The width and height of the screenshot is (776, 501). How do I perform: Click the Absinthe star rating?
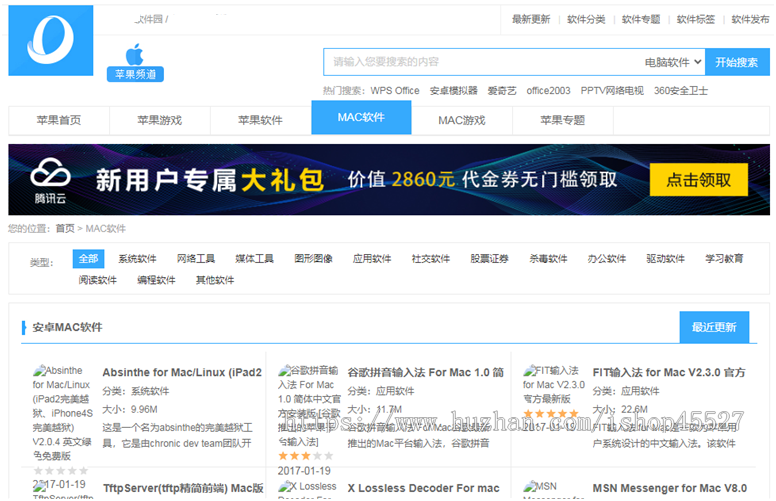click(61, 470)
